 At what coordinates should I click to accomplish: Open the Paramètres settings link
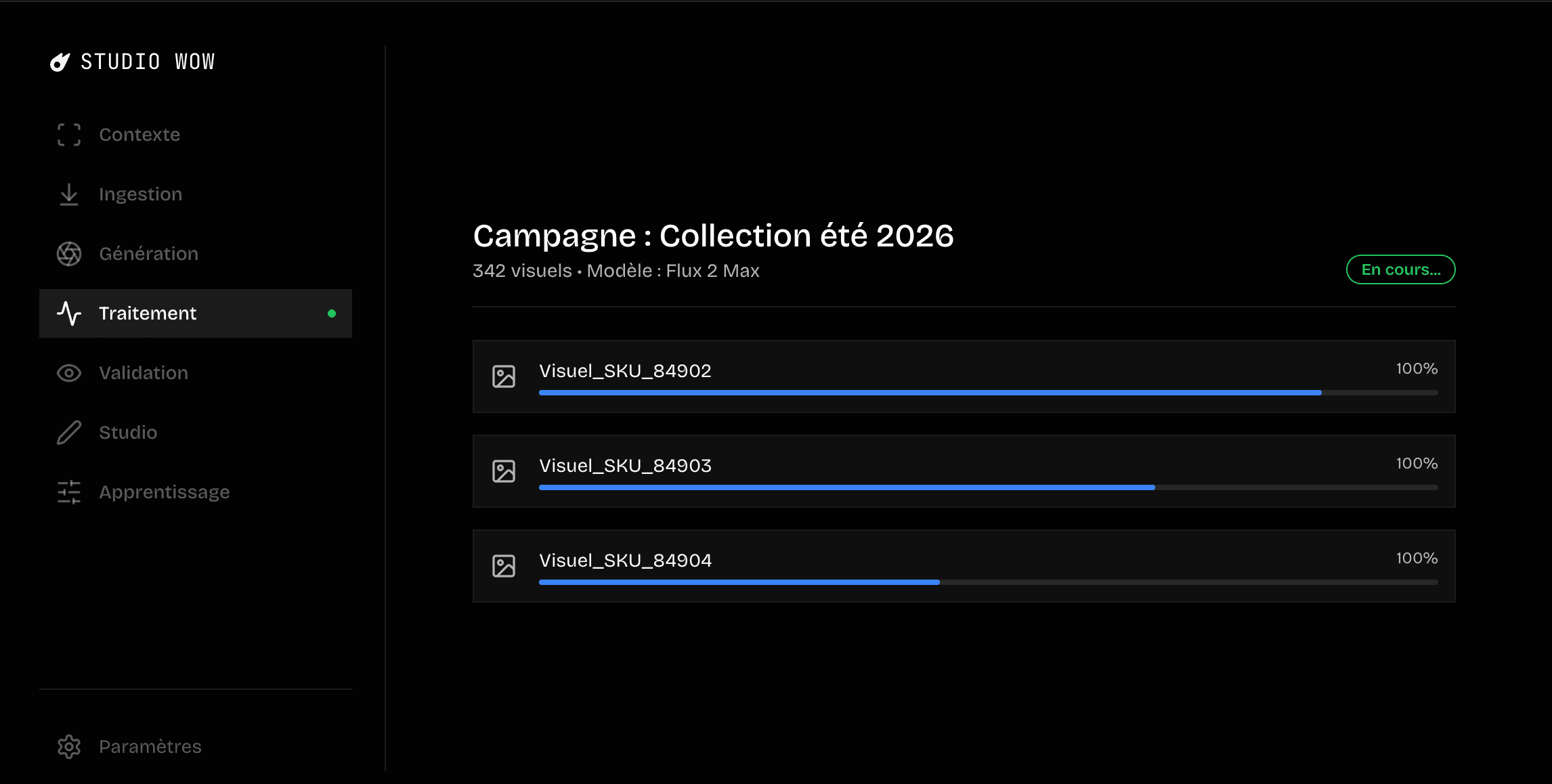tap(150, 747)
